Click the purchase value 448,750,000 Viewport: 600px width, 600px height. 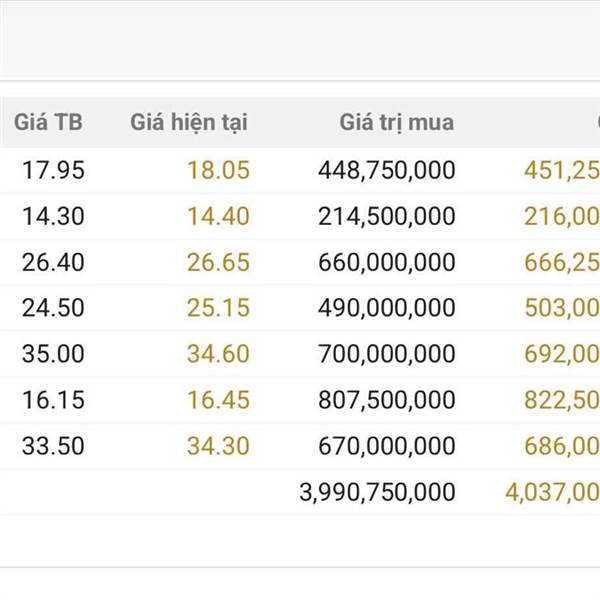coord(386,170)
